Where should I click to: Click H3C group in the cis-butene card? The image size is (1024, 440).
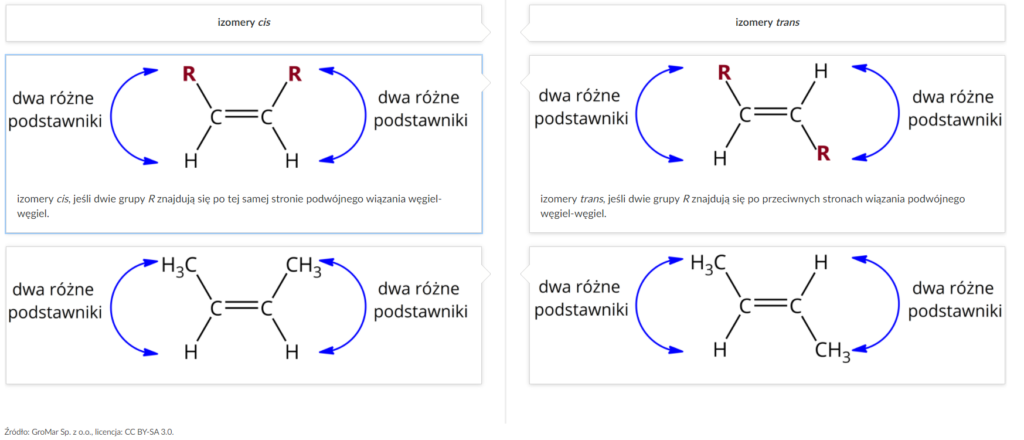point(180,266)
